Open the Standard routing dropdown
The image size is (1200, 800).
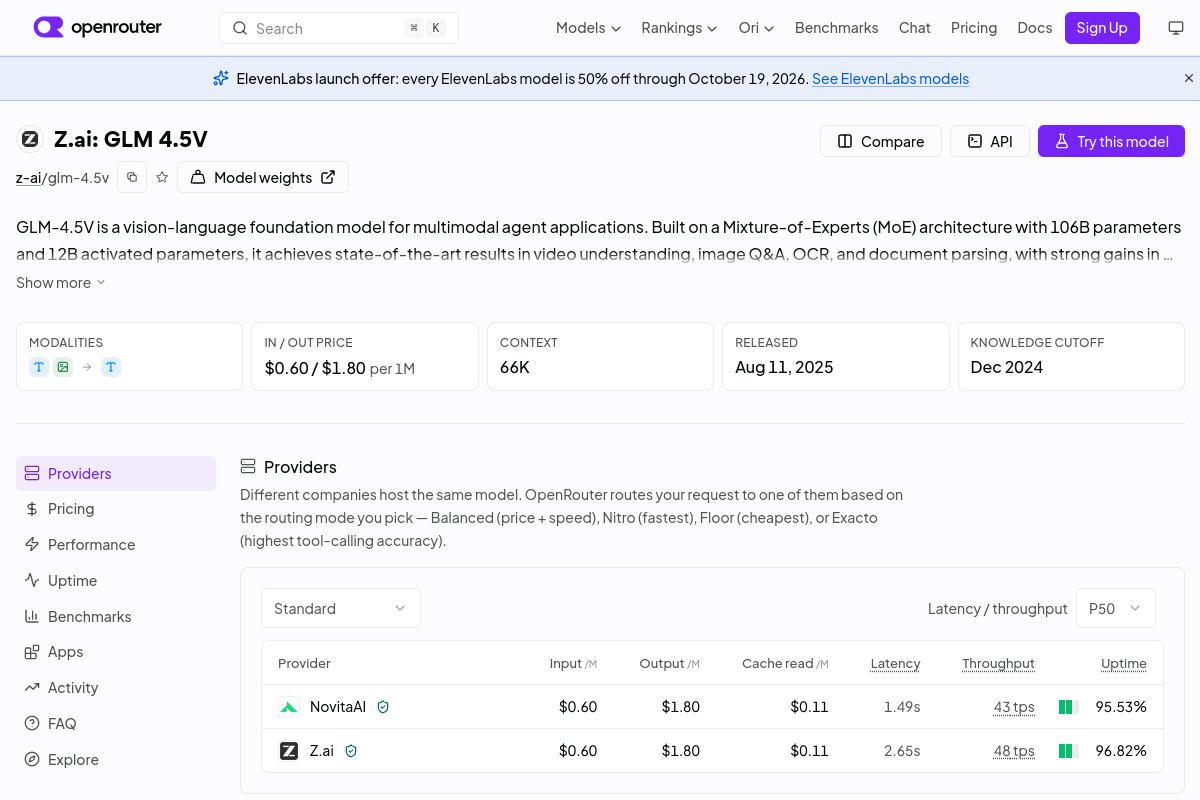341,608
